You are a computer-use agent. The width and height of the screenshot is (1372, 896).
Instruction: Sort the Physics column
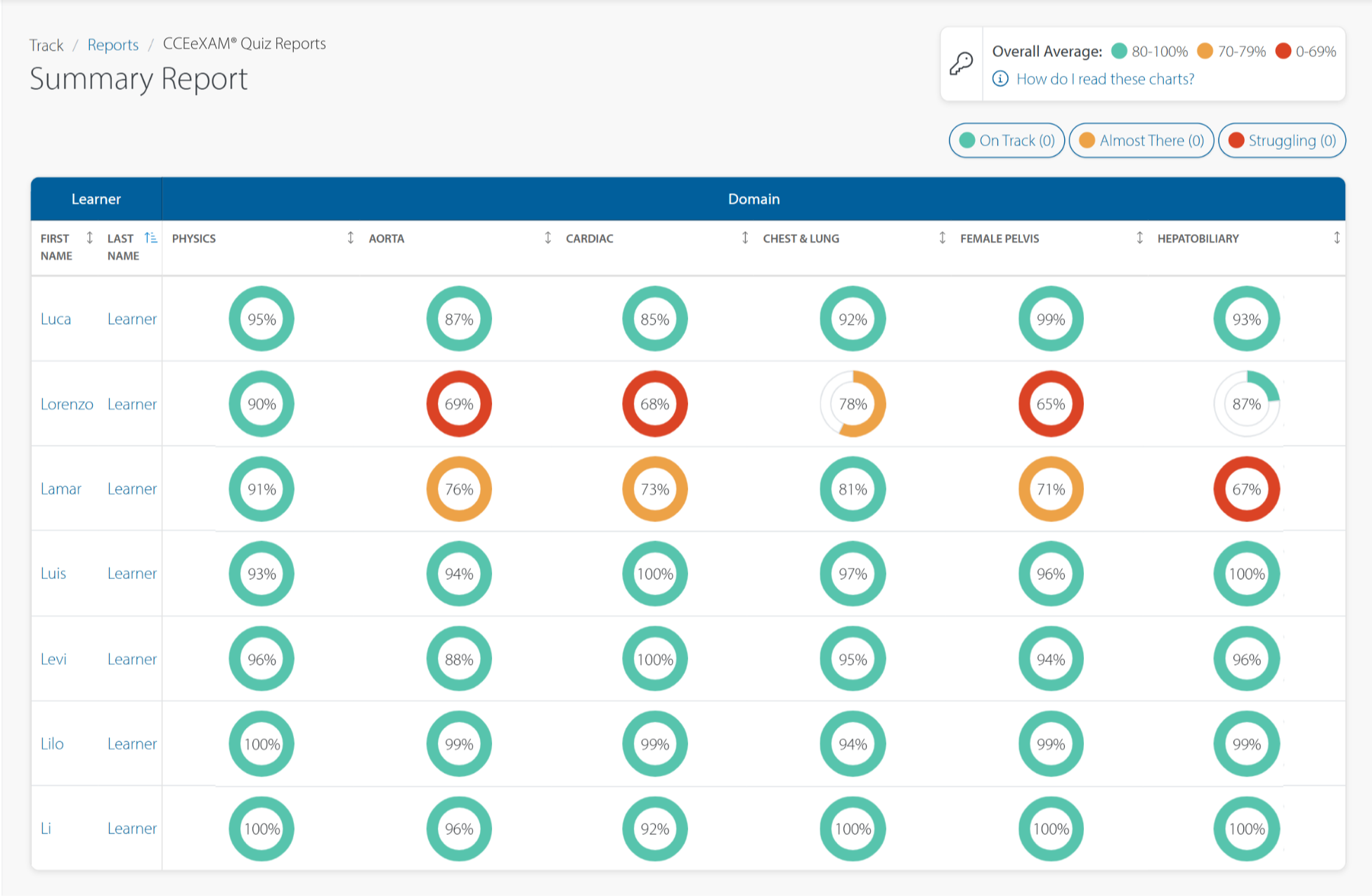(349, 238)
